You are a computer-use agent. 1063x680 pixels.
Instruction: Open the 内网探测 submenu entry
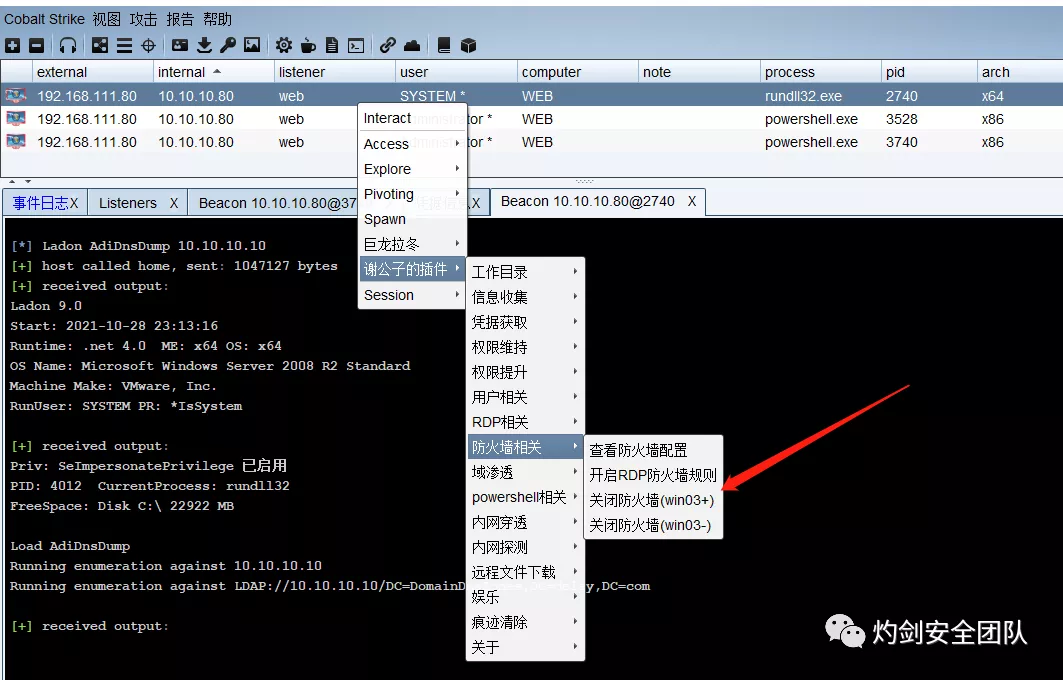tap(525, 547)
